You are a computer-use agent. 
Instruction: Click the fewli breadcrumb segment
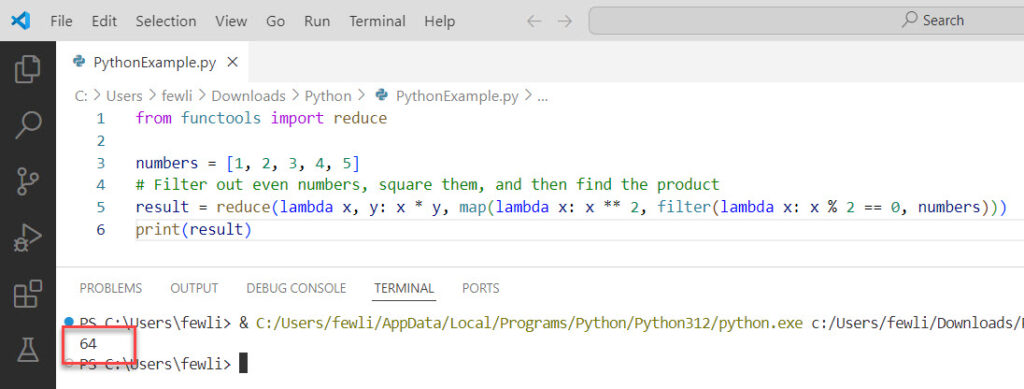[x=177, y=96]
